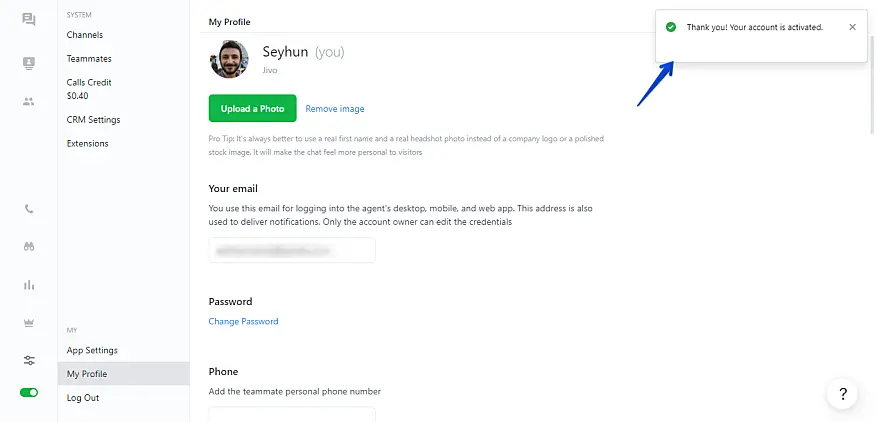The width and height of the screenshot is (877, 422).
Task: Open Channels in the system menu
Action: (x=85, y=35)
